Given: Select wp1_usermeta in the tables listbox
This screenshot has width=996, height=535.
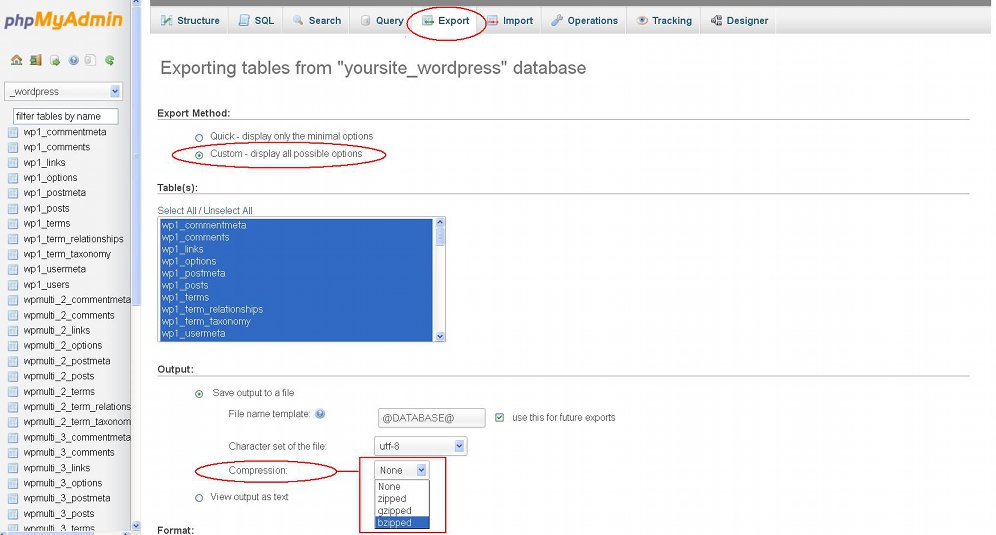Looking at the screenshot, I should point(296,334).
